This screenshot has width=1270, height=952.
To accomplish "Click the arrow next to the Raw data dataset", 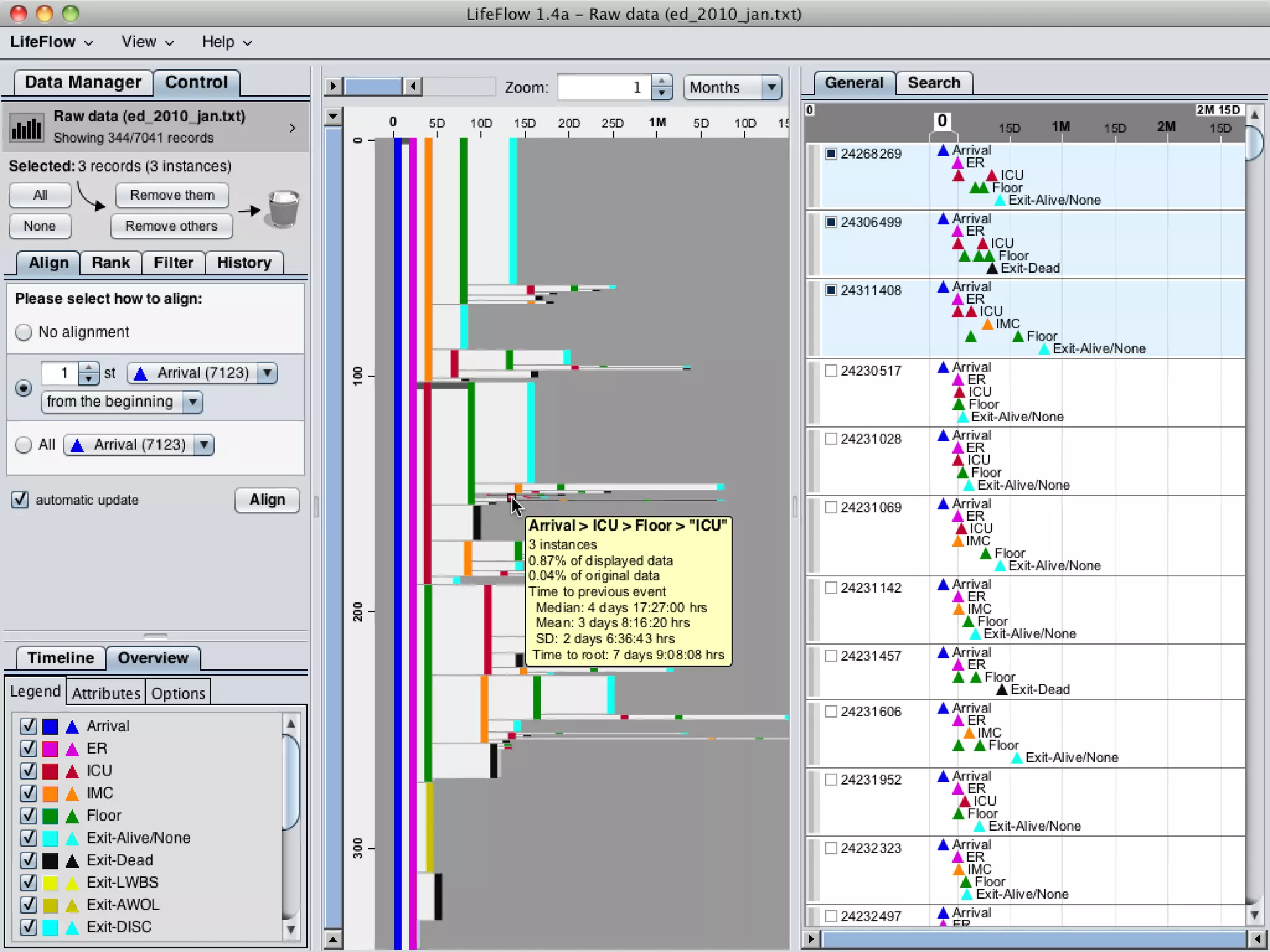I will (293, 128).
